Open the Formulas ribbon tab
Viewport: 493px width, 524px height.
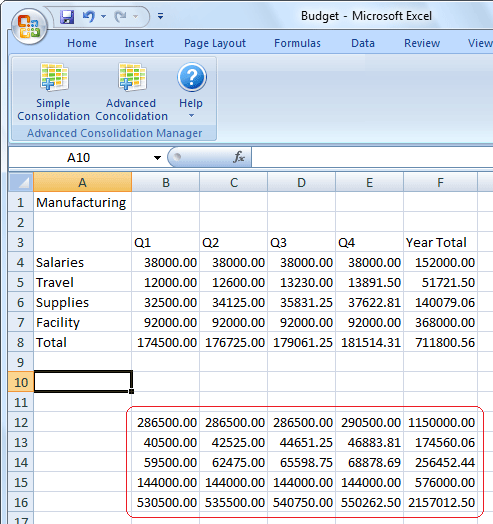point(297,43)
